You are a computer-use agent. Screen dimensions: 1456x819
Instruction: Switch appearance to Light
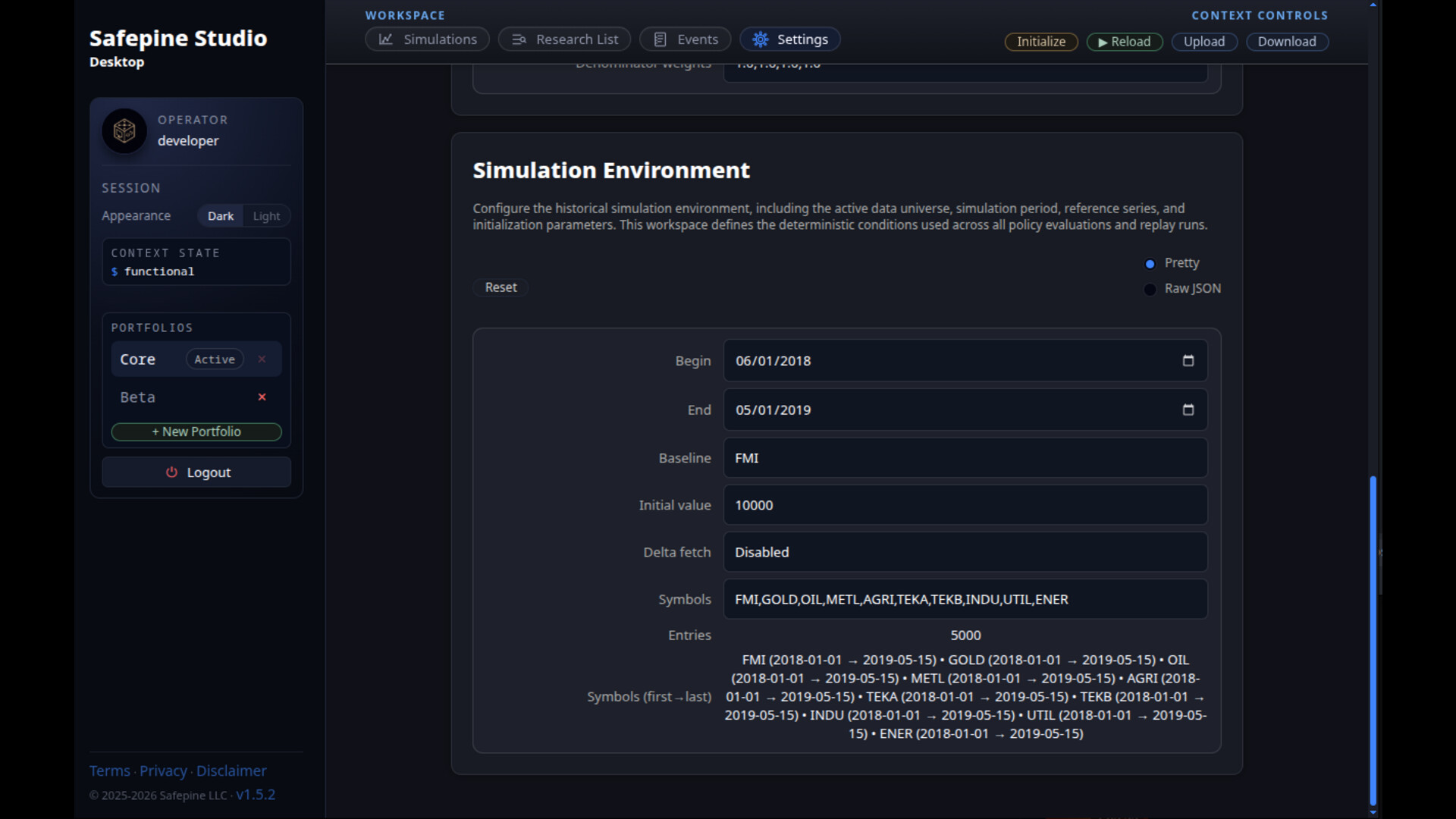(x=266, y=216)
